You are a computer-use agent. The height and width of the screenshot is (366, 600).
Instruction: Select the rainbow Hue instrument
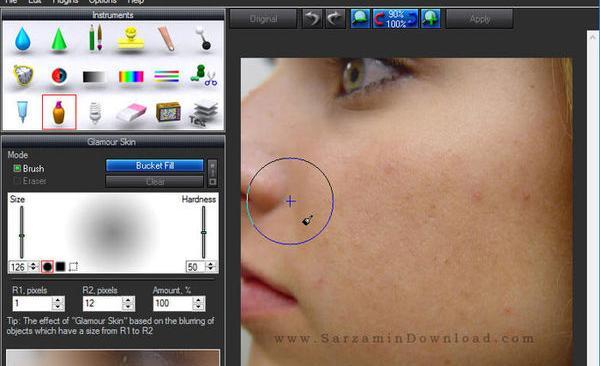point(131,77)
